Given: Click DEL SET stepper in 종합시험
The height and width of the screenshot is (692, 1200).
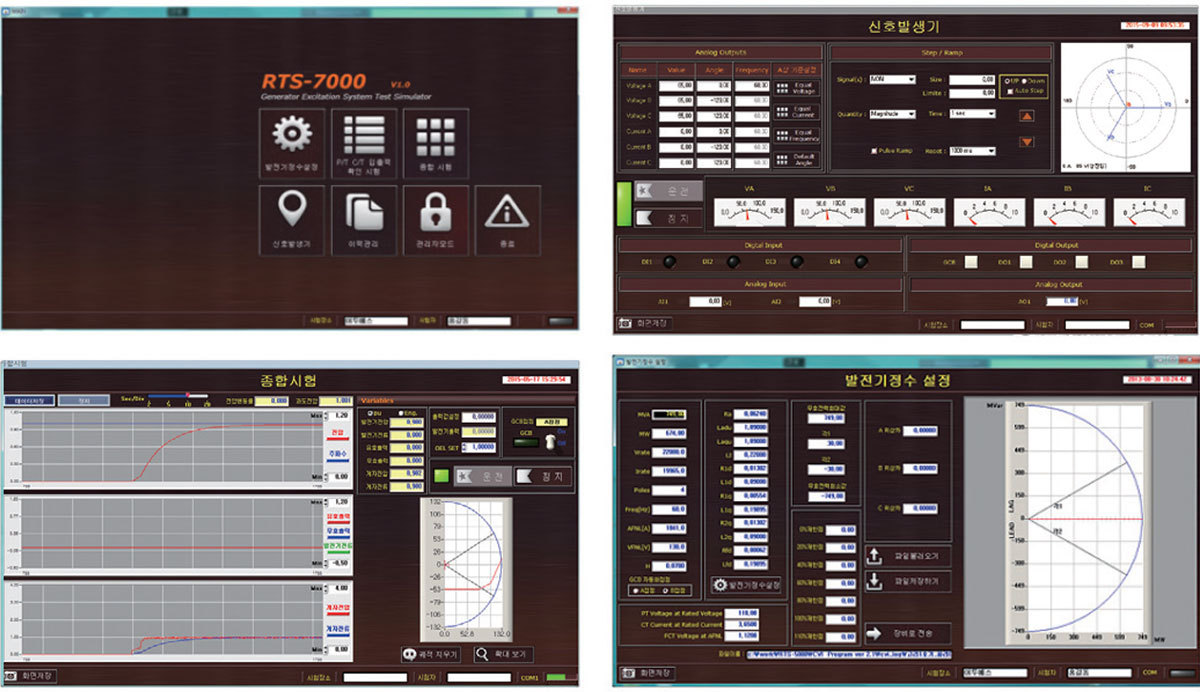Looking at the screenshot, I should pos(466,447).
